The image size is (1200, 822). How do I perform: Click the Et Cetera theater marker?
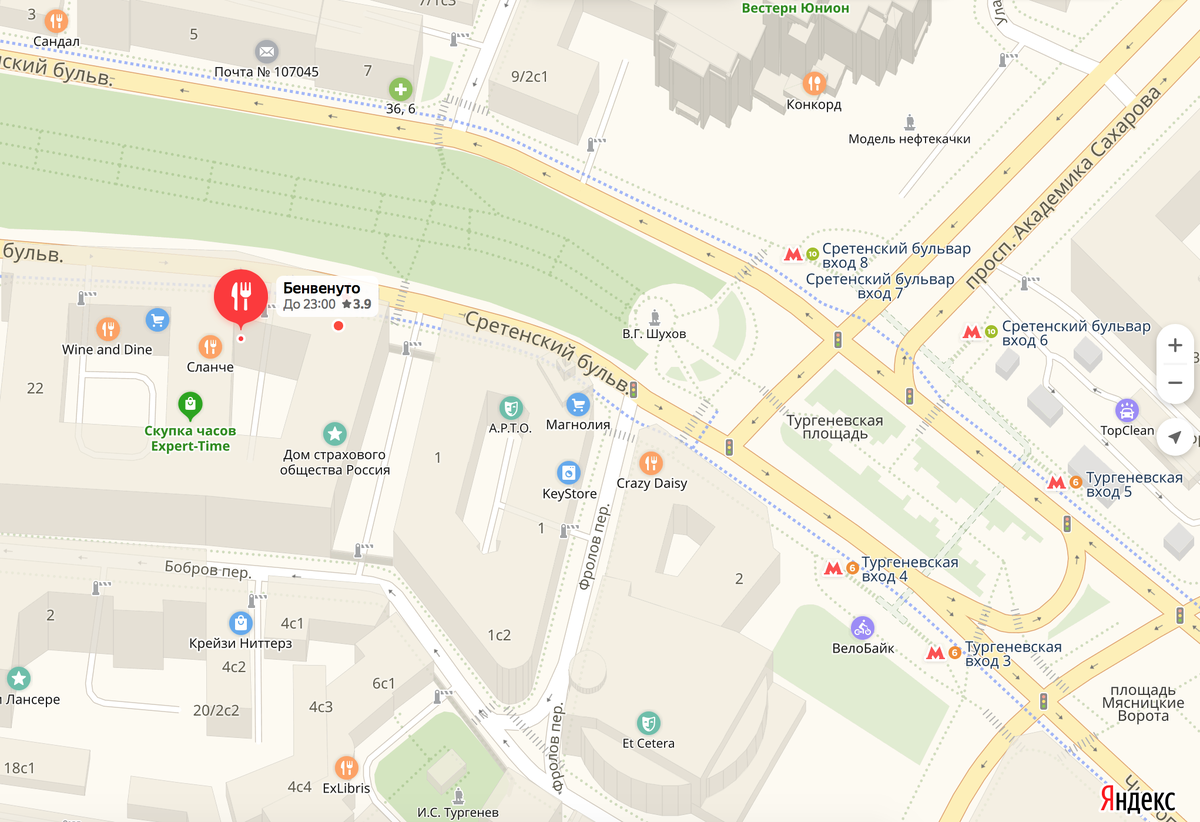pos(648,721)
